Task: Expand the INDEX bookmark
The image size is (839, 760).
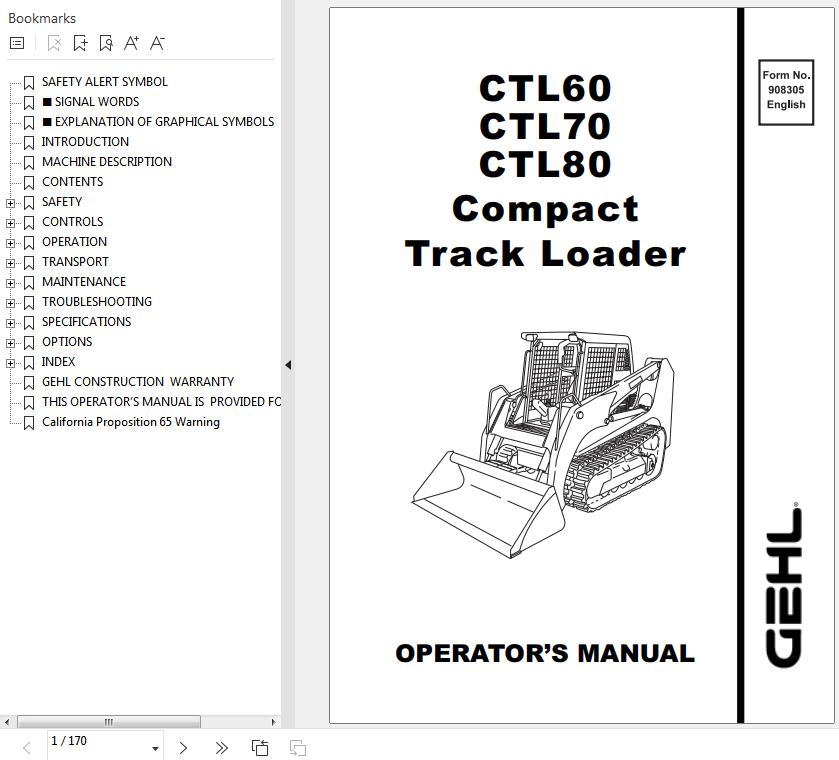Action: (x=10, y=363)
